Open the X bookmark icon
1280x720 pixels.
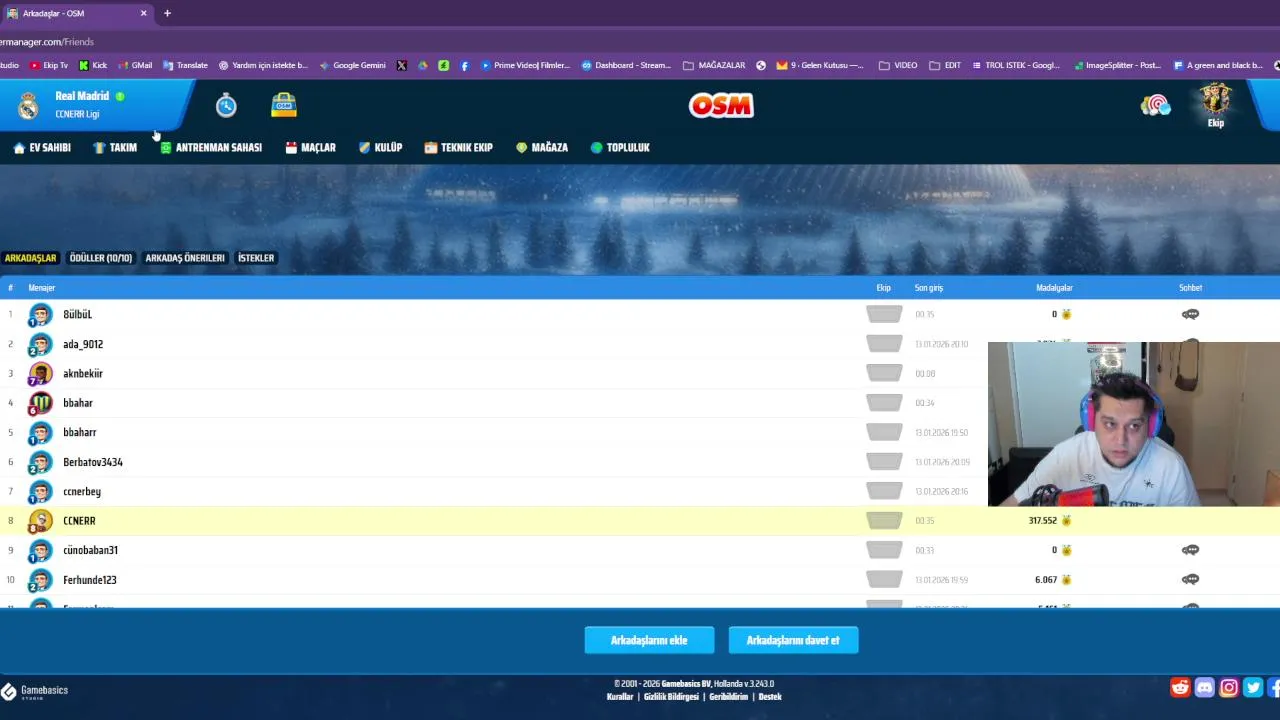point(402,65)
